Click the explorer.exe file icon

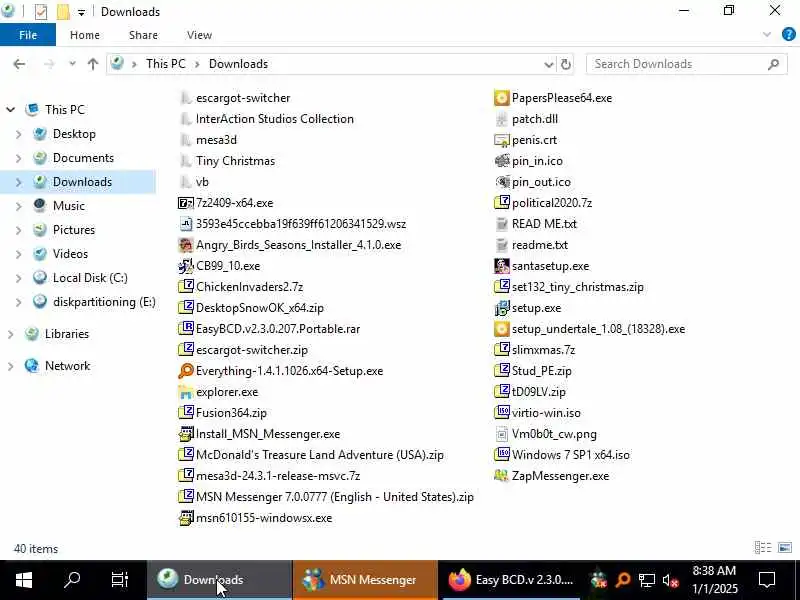tap(186, 392)
